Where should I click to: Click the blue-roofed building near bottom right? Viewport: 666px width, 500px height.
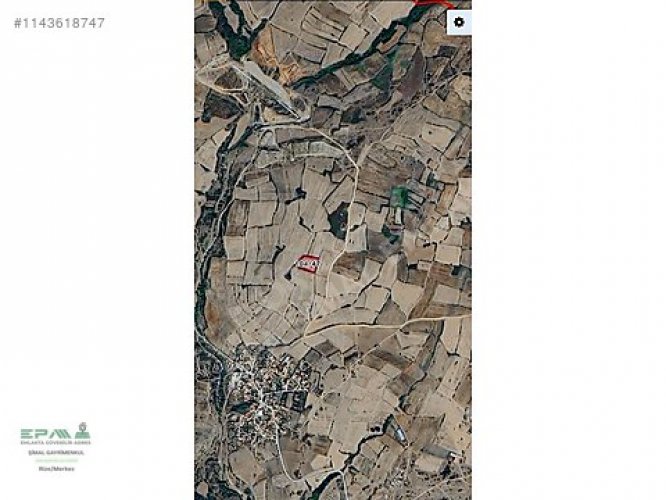400,435
